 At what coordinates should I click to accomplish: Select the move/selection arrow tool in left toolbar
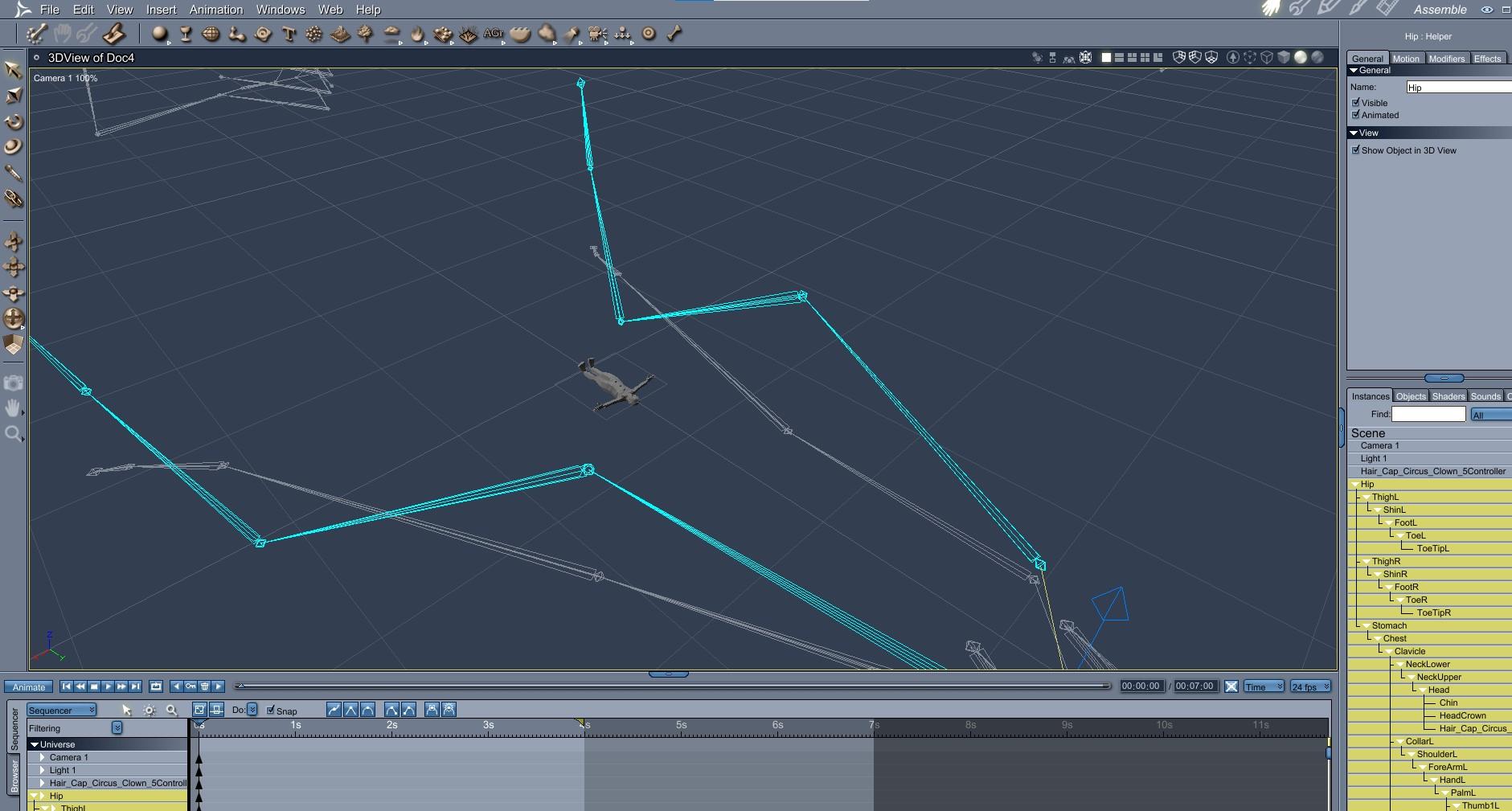pyautogui.click(x=13, y=70)
